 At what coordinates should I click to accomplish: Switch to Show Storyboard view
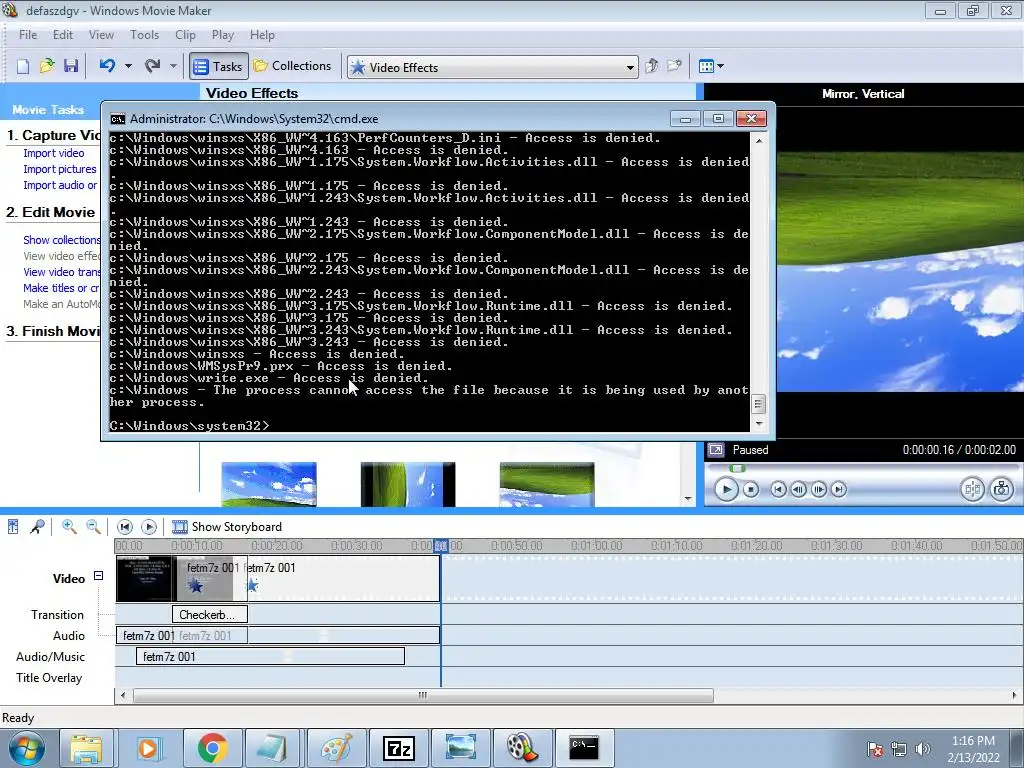point(227,526)
